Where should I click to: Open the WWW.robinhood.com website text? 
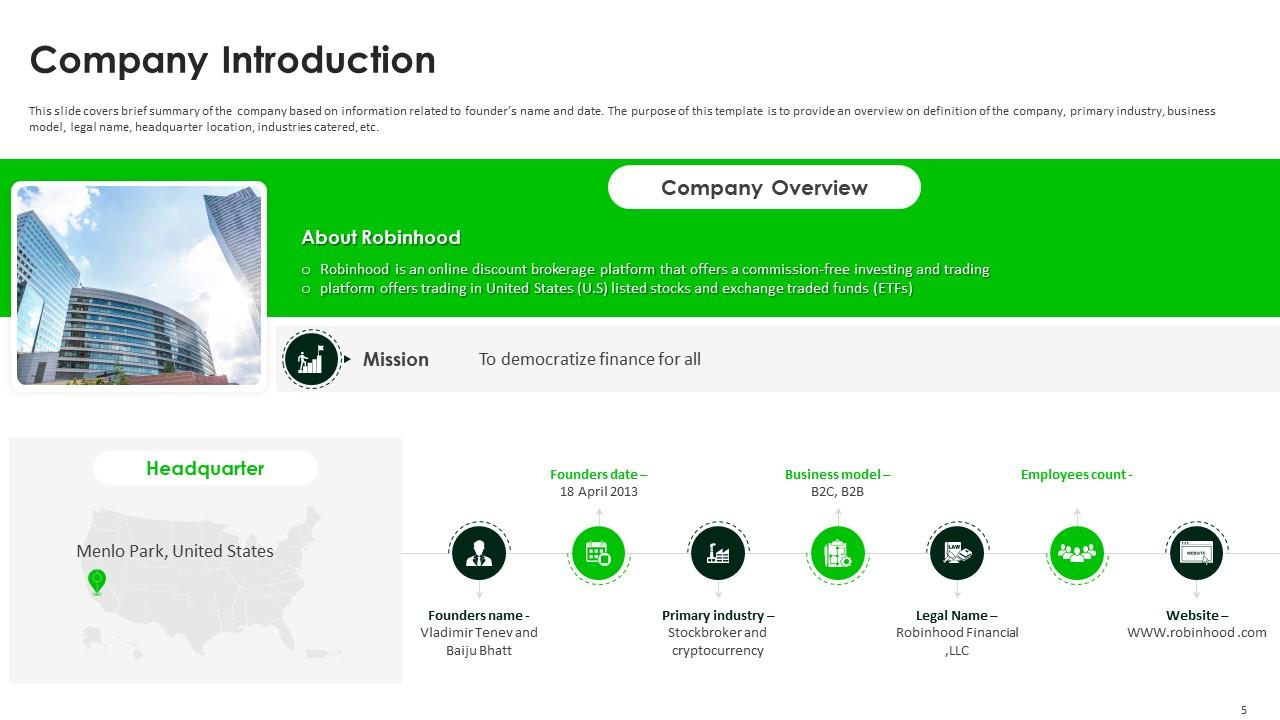click(x=1197, y=632)
